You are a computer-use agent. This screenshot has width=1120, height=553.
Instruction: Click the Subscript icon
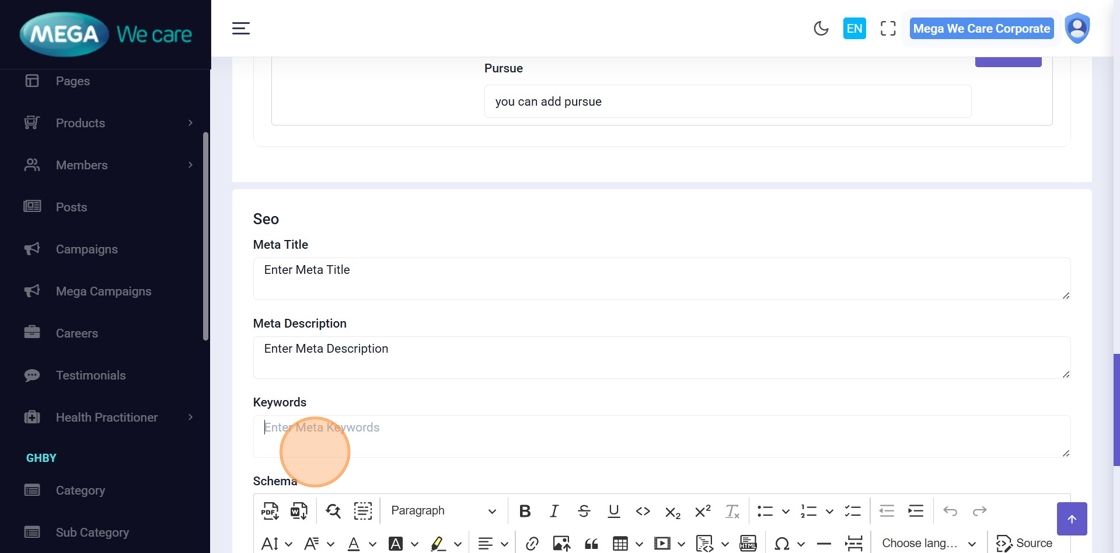(x=673, y=511)
